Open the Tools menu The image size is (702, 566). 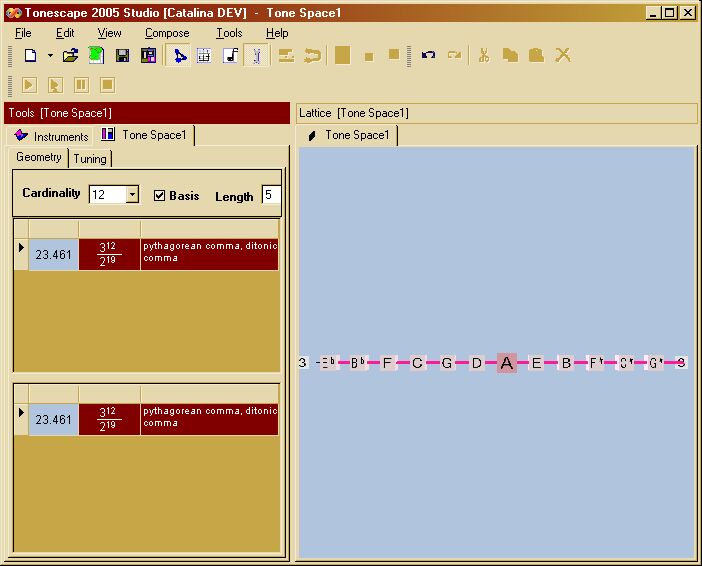pyautogui.click(x=229, y=33)
